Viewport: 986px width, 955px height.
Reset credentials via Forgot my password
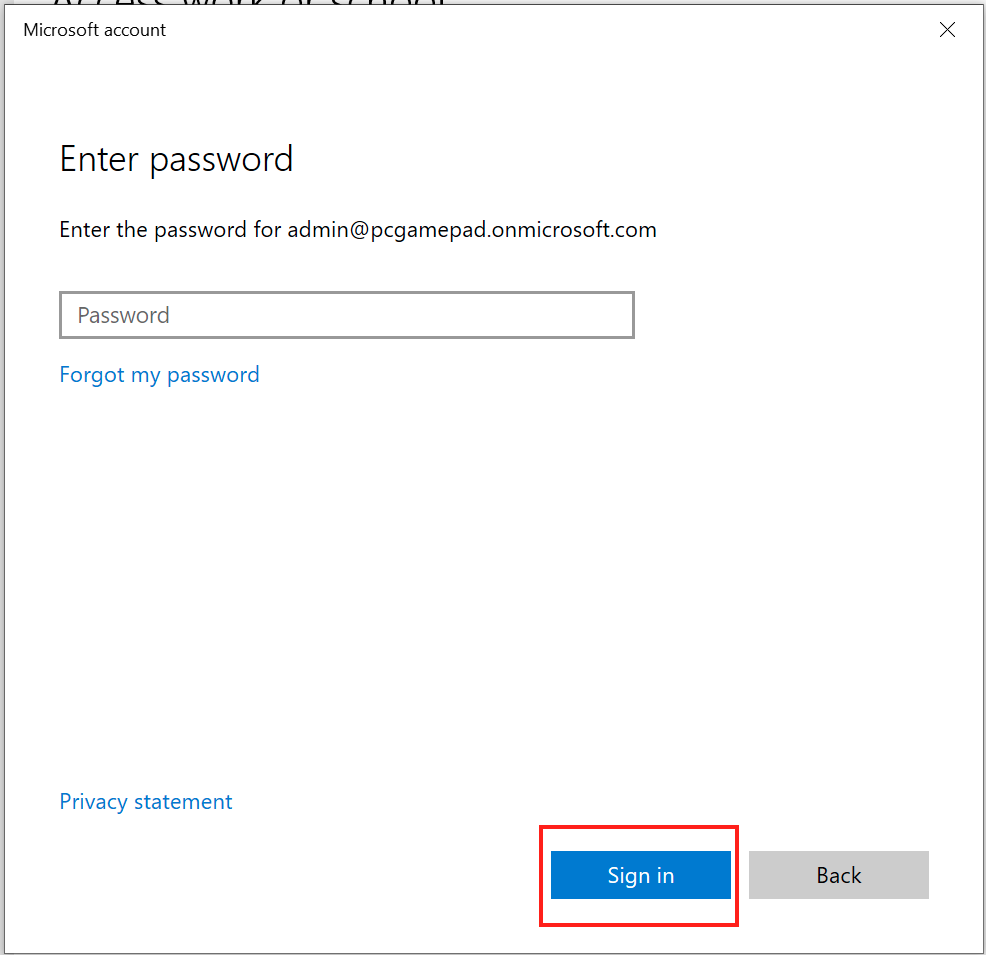tap(159, 375)
